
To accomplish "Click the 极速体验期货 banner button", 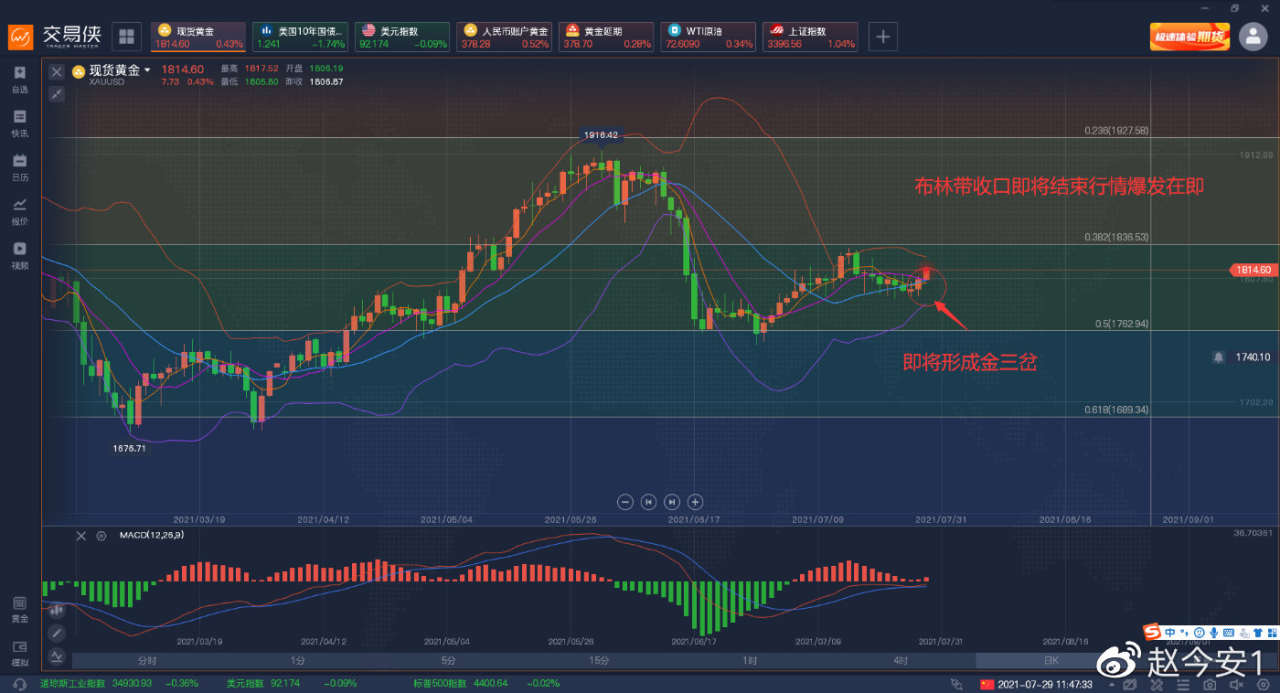I will 1190,37.
